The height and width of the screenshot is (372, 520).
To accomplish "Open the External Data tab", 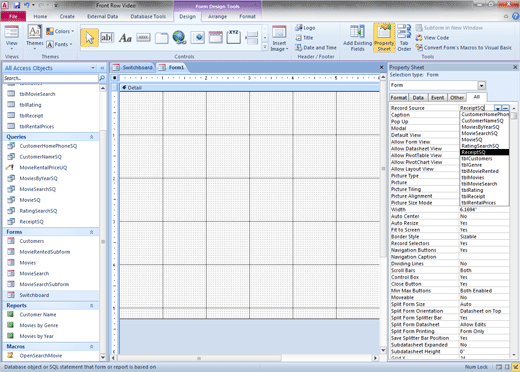I will [103, 16].
